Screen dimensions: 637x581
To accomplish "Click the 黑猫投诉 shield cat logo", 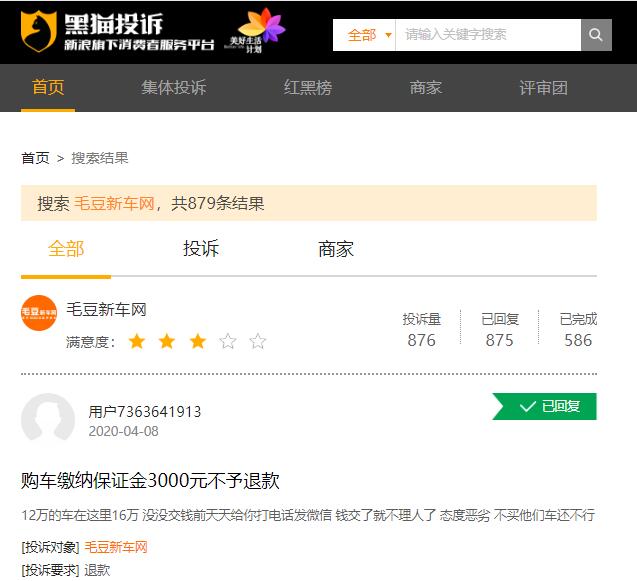I will 39,31.
